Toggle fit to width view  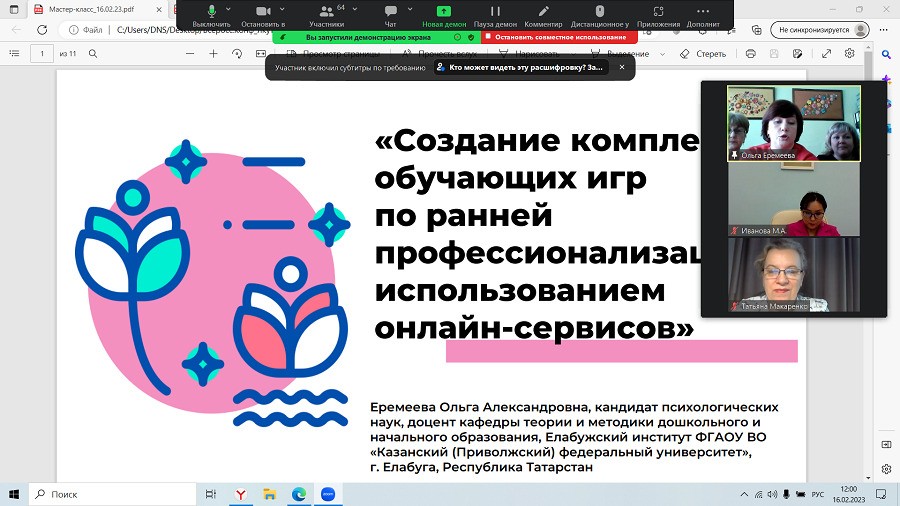[x=261, y=53]
